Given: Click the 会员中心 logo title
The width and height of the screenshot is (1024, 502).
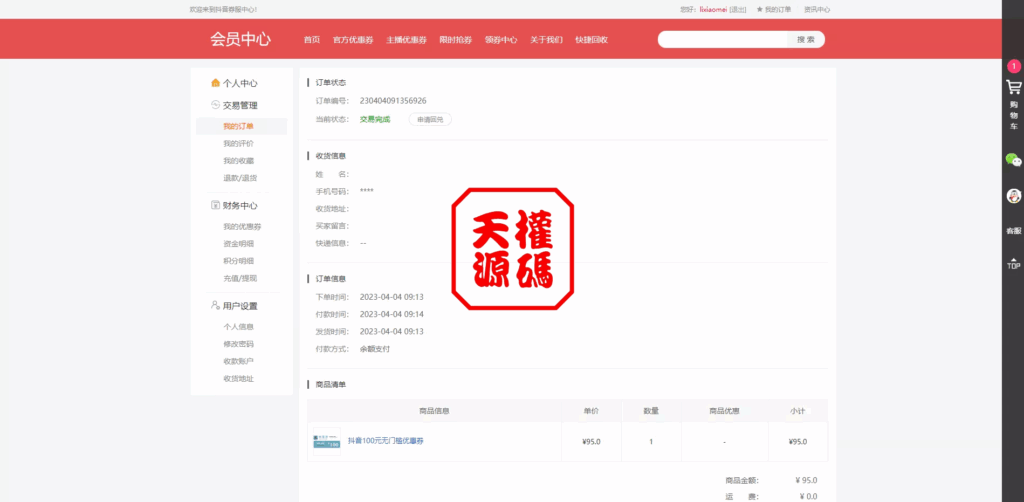Looking at the screenshot, I should point(240,39).
